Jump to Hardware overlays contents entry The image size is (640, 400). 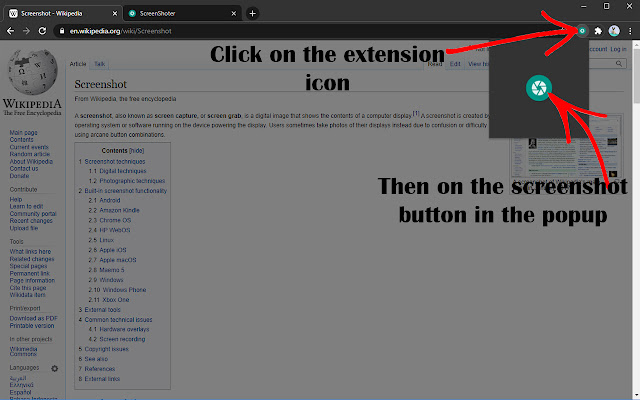[x=119, y=329]
